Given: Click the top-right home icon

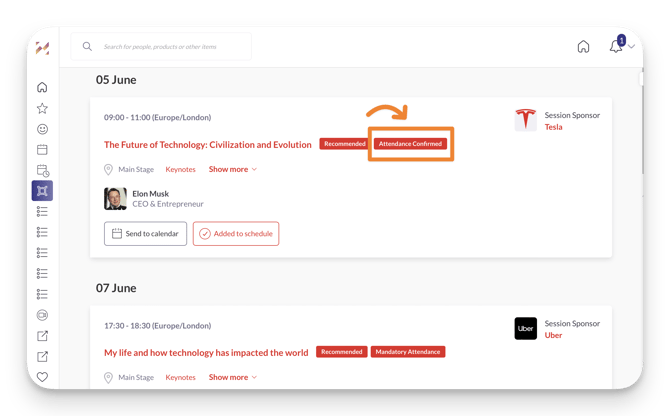Looking at the screenshot, I should tap(583, 46).
